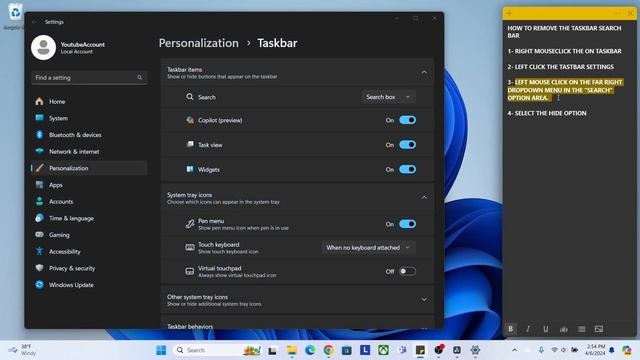Screen dimensions: 640x360
Task: Turn off the Widgets toggle
Action: coord(407,169)
